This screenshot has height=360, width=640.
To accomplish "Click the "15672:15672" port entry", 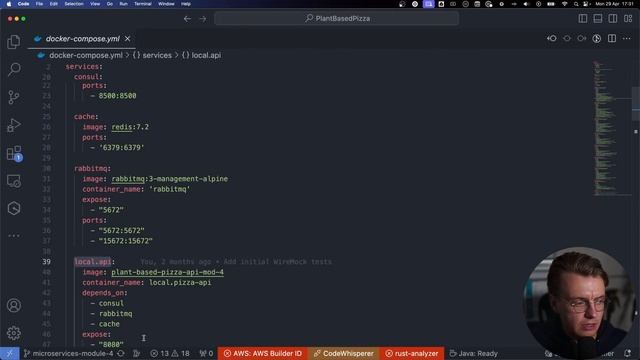I will [125, 241].
